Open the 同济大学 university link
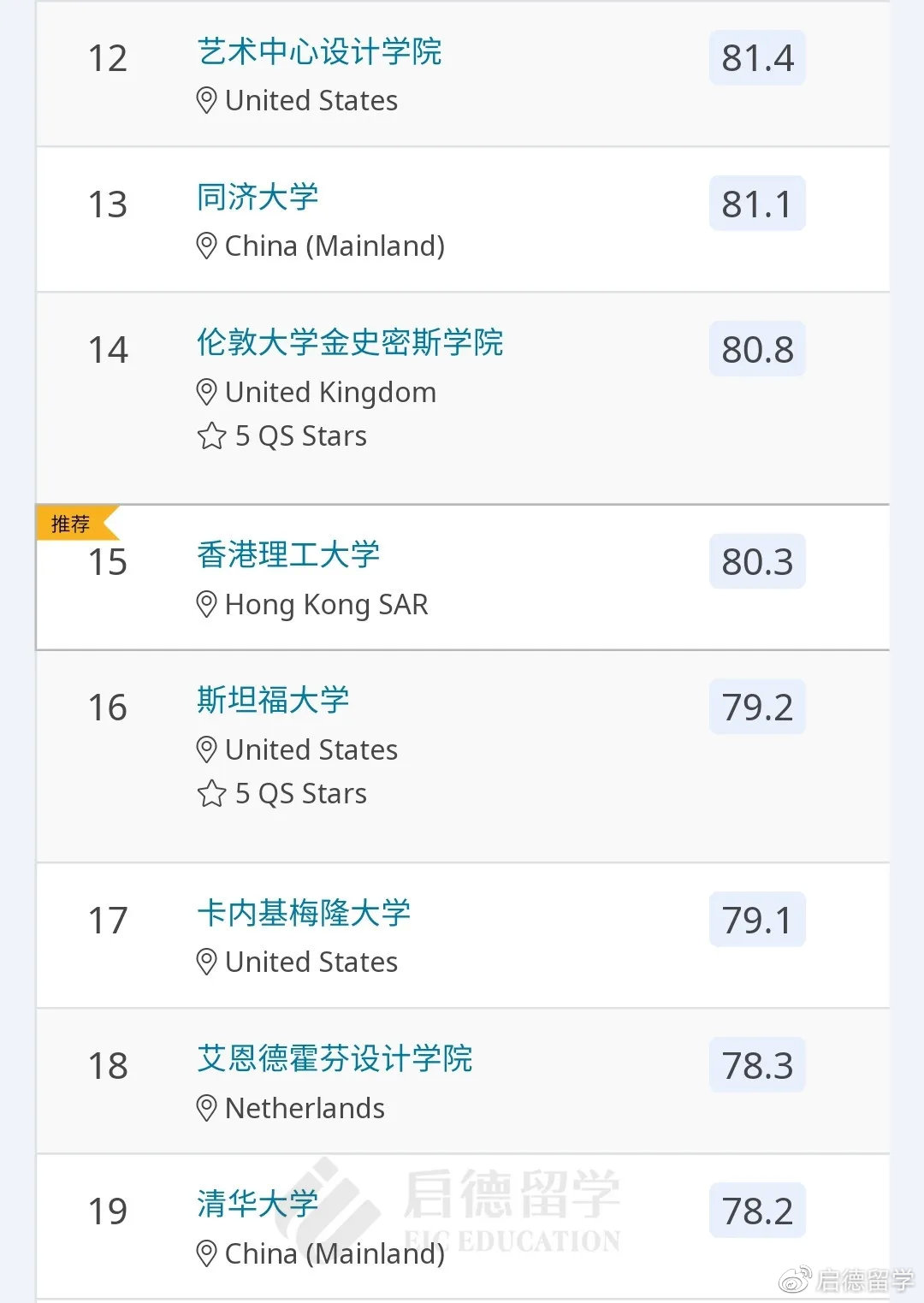 click(x=258, y=198)
